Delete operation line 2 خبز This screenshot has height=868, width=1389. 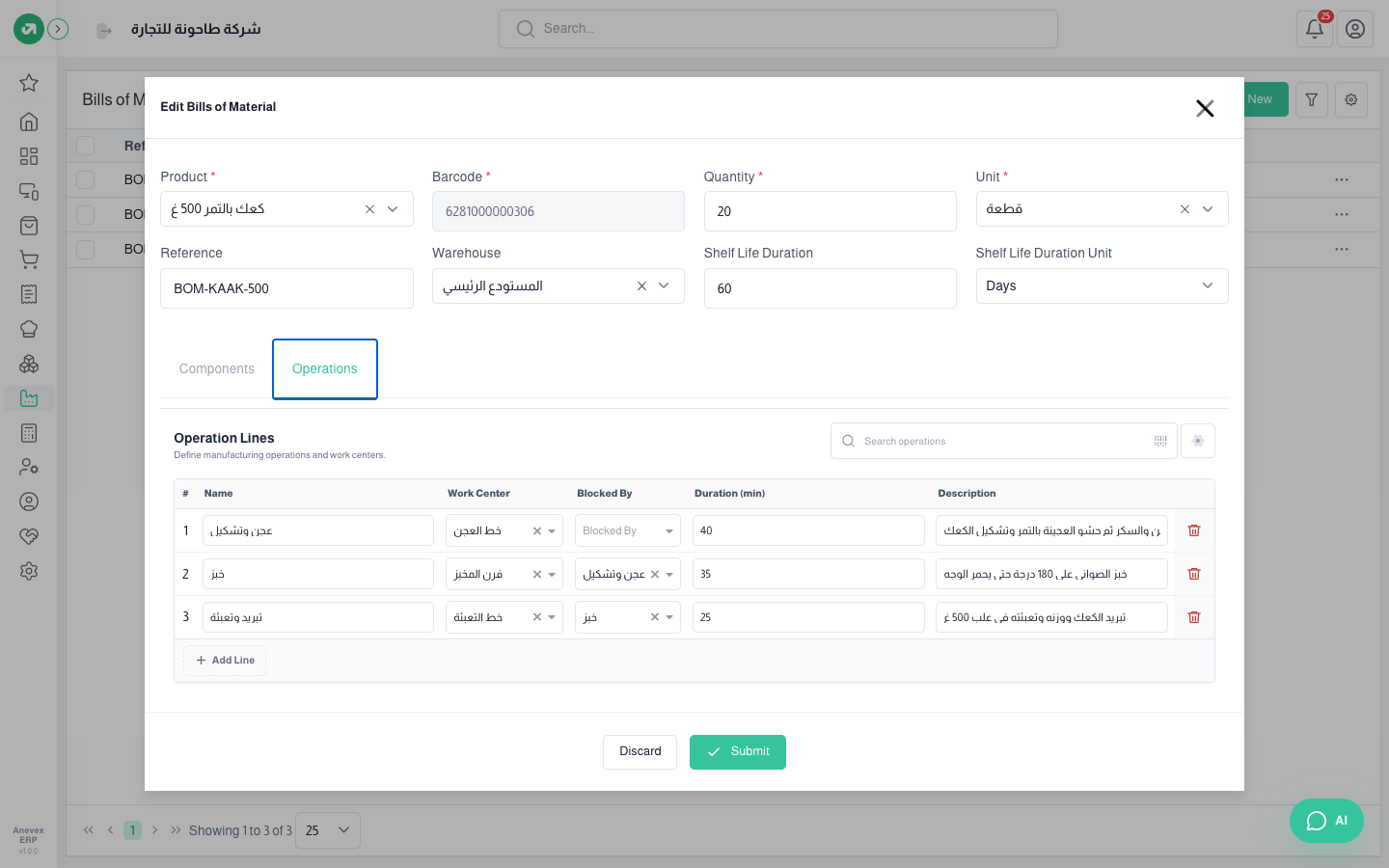[x=1194, y=574]
